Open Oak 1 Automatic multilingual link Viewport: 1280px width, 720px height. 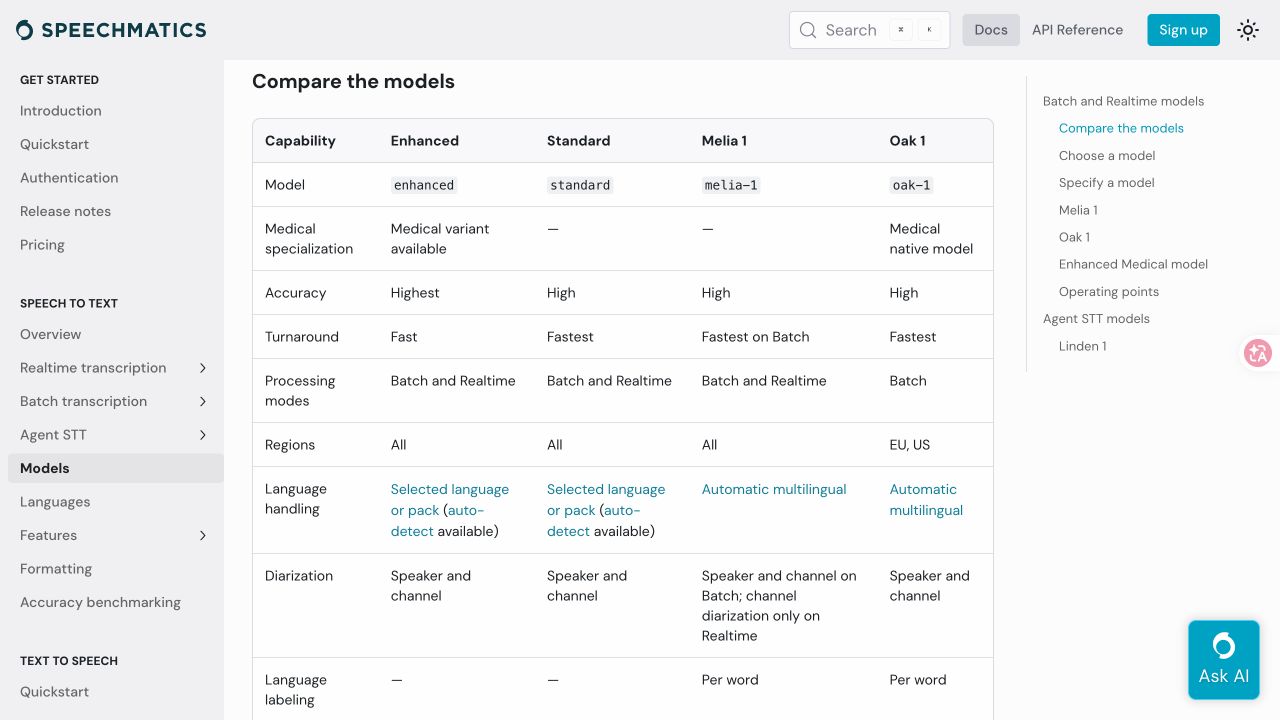(926, 499)
